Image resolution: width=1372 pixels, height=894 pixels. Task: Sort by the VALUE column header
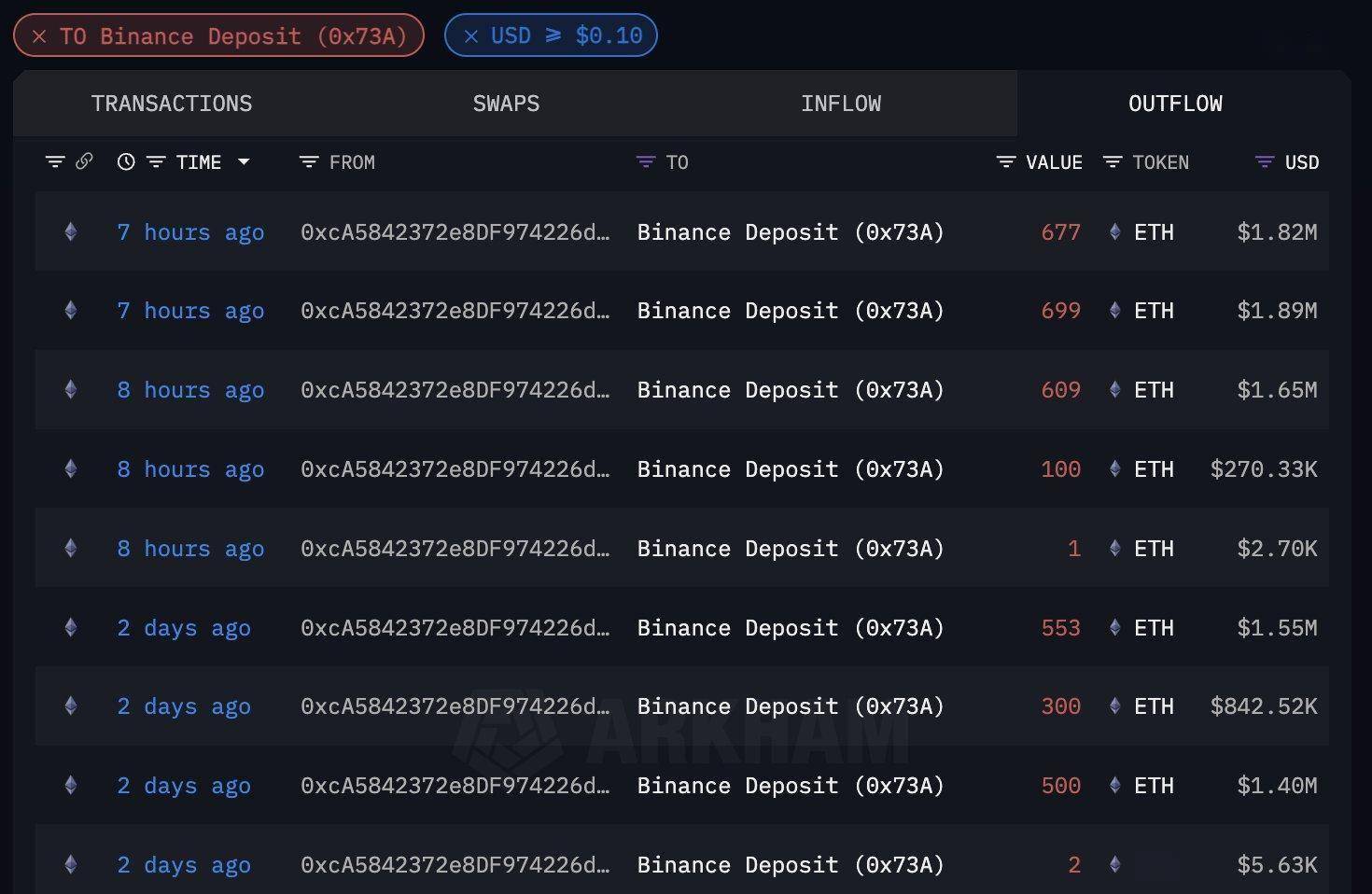coord(1055,162)
